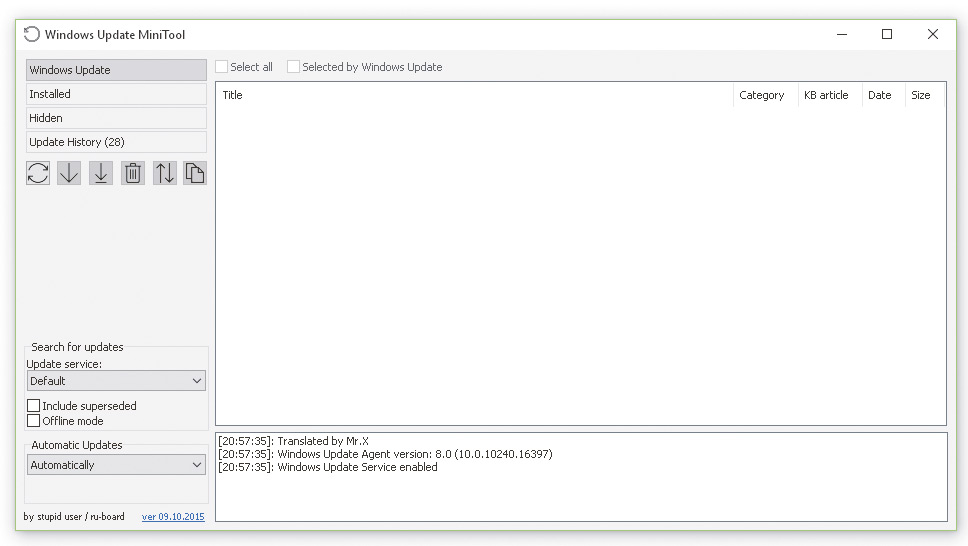This screenshot has height=546, width=968.
Task: Expand the Automatic Updates dropdown
Action: click(116, 465)
